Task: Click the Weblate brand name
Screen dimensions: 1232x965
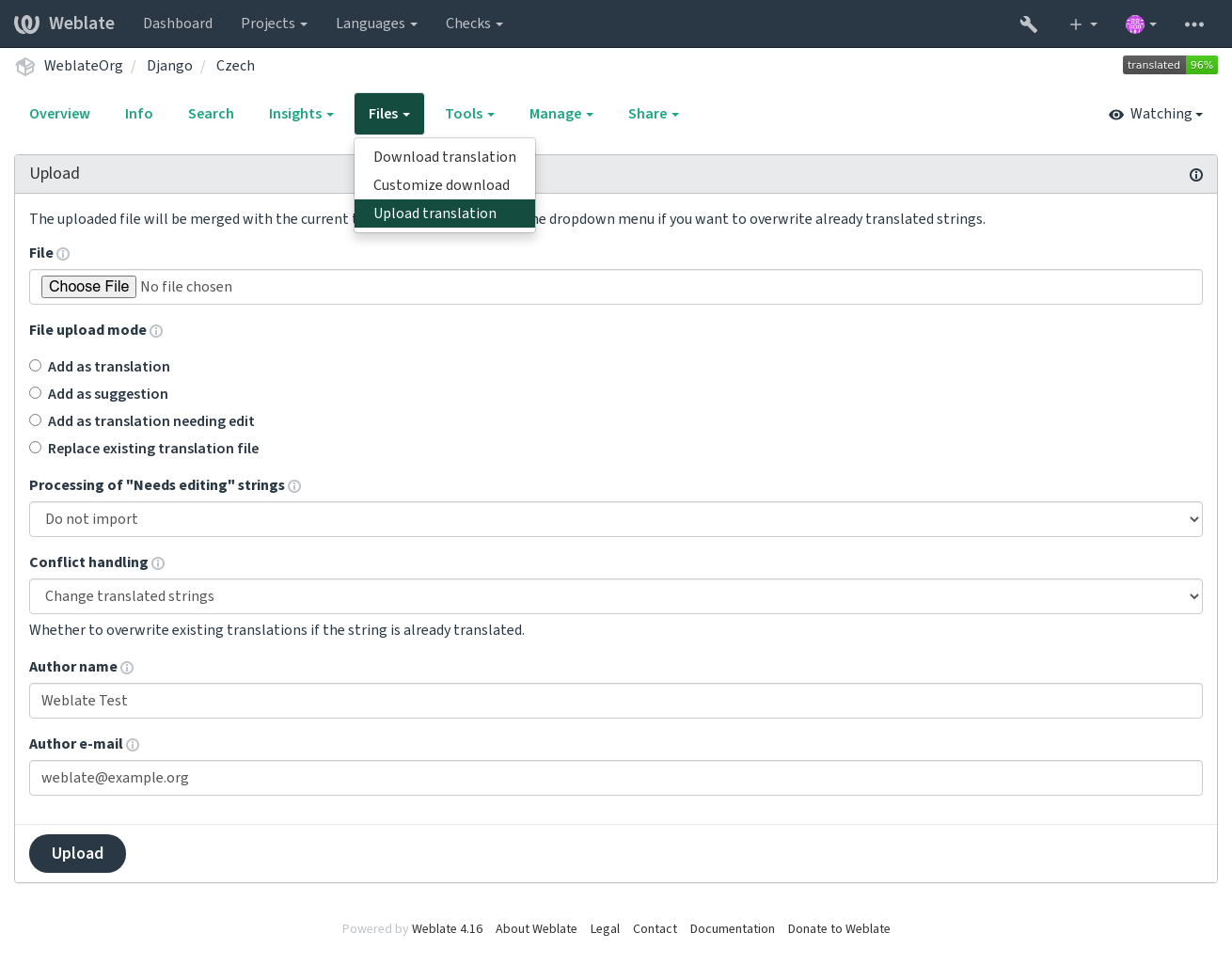Action: pos(82,24)
